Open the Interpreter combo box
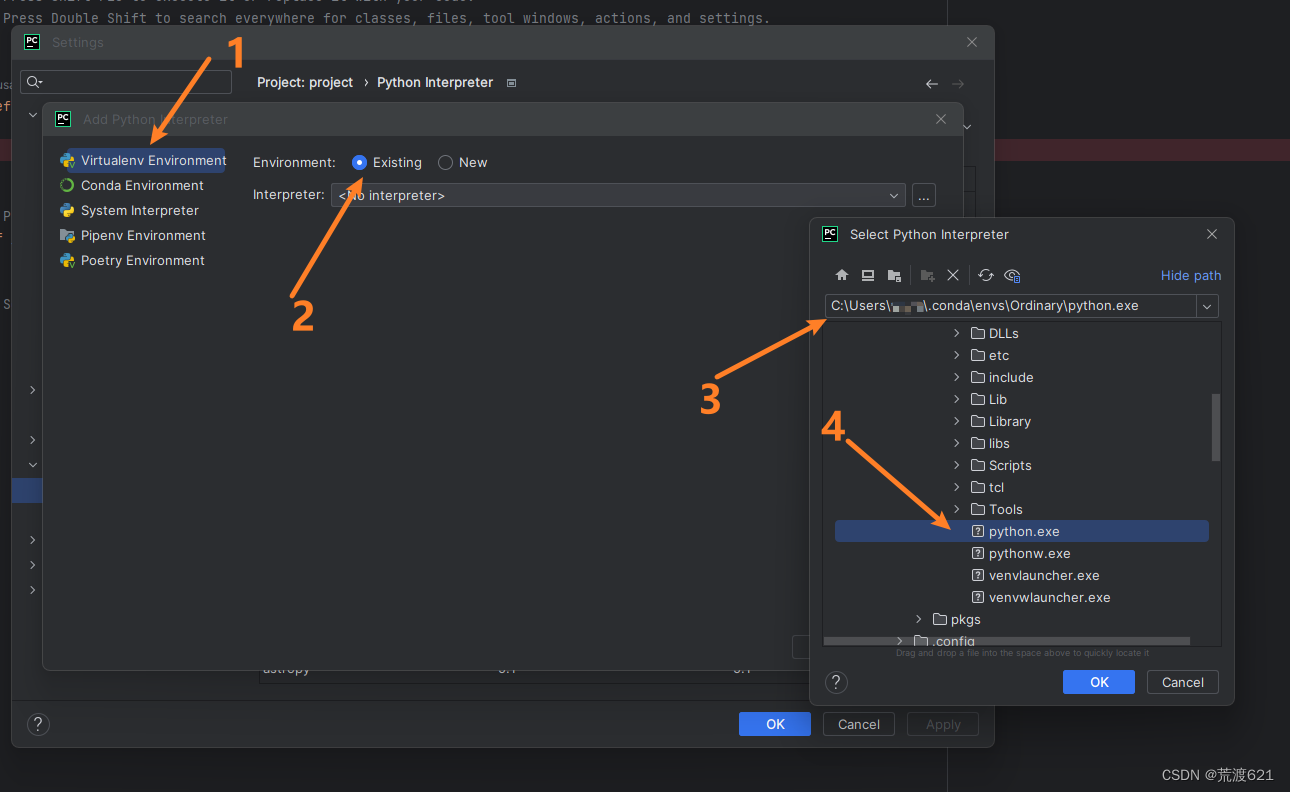The height and width of the screenshot is (792, 1290). (x=618, y=195)
